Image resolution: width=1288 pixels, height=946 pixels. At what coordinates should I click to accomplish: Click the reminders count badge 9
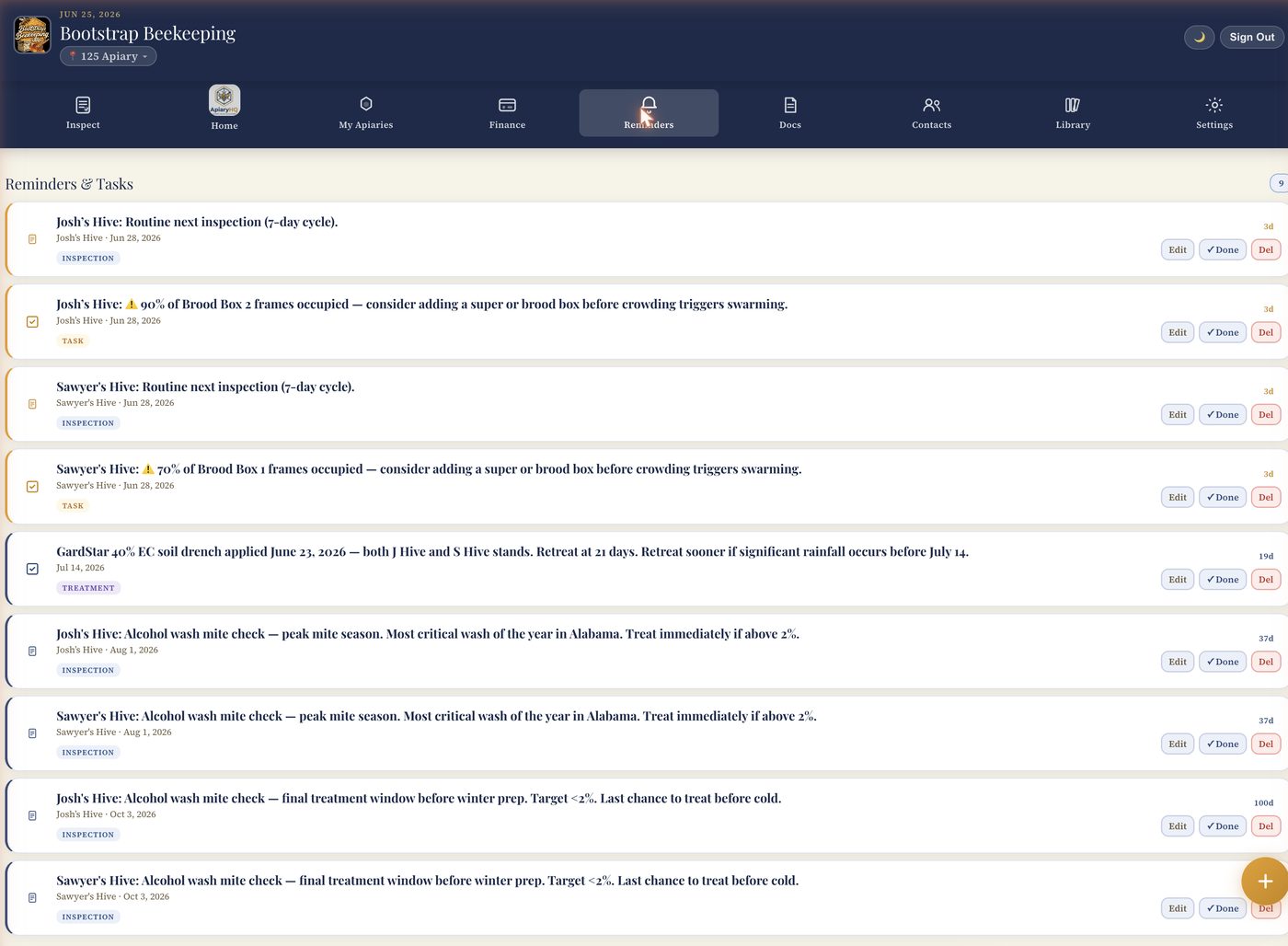coord(1280,183)
